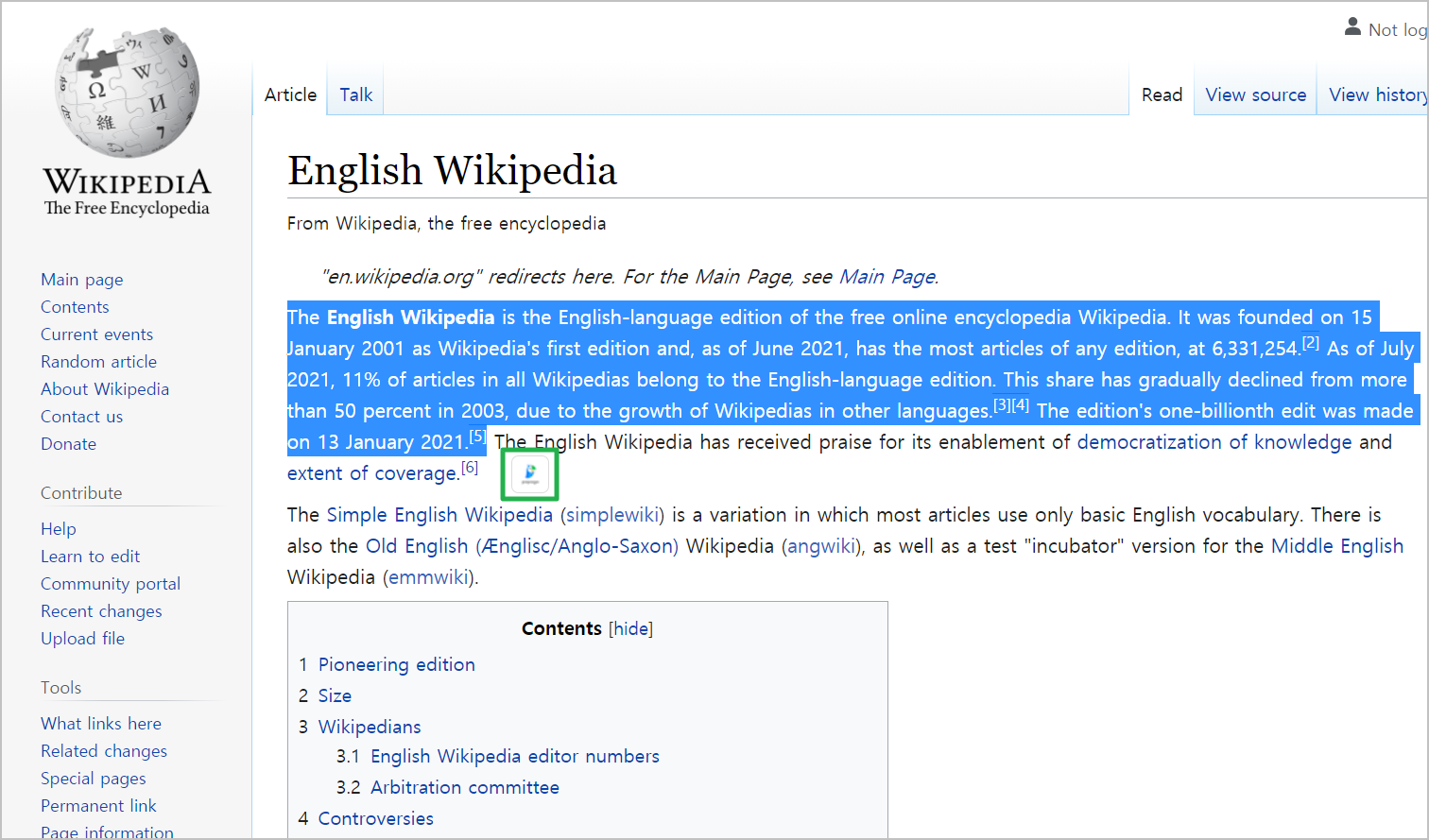Open Learn to edit link
This screenshot has width=1429, height=840.
pos(90,557)
